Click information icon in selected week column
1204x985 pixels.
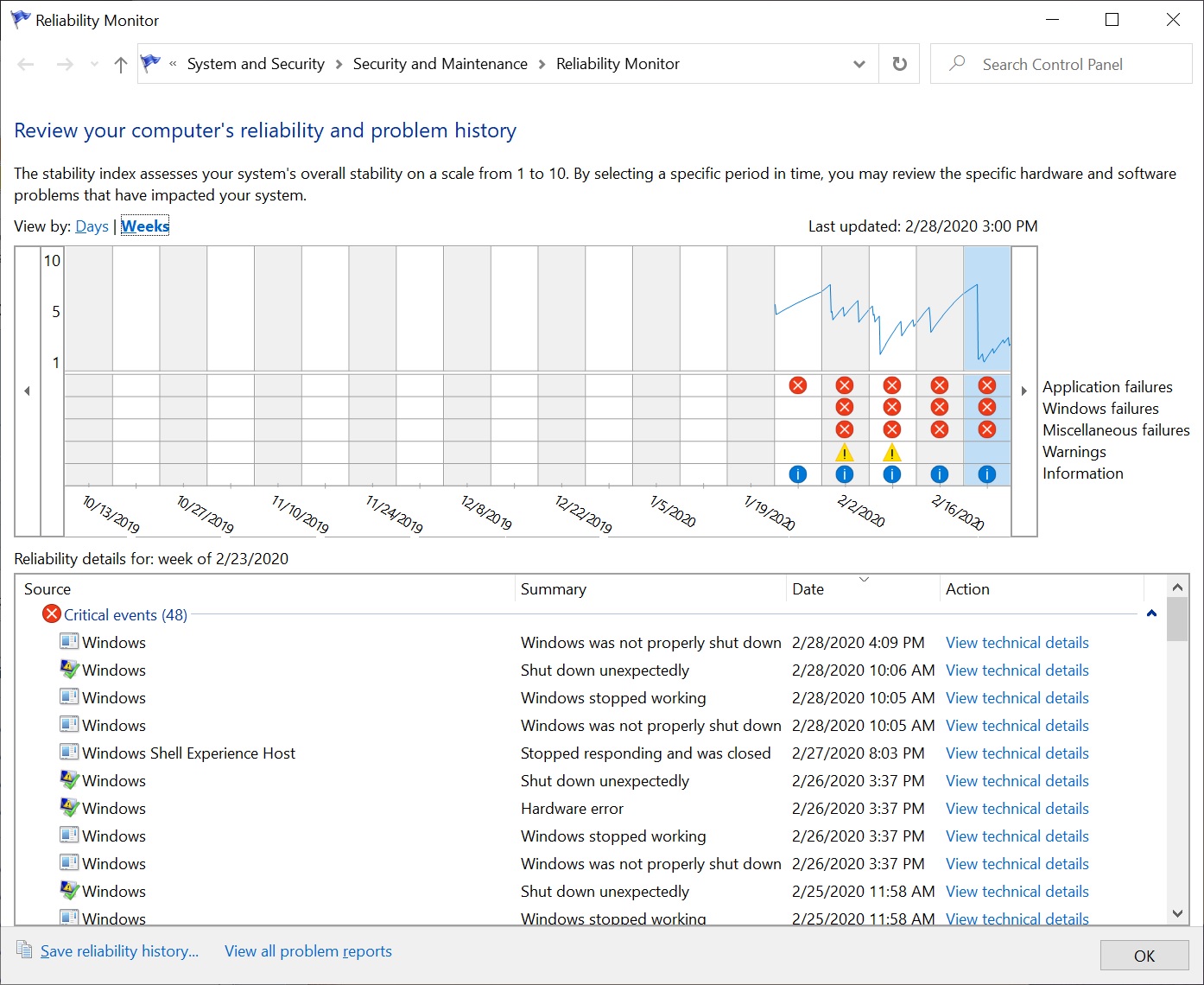tap(987, 474)
